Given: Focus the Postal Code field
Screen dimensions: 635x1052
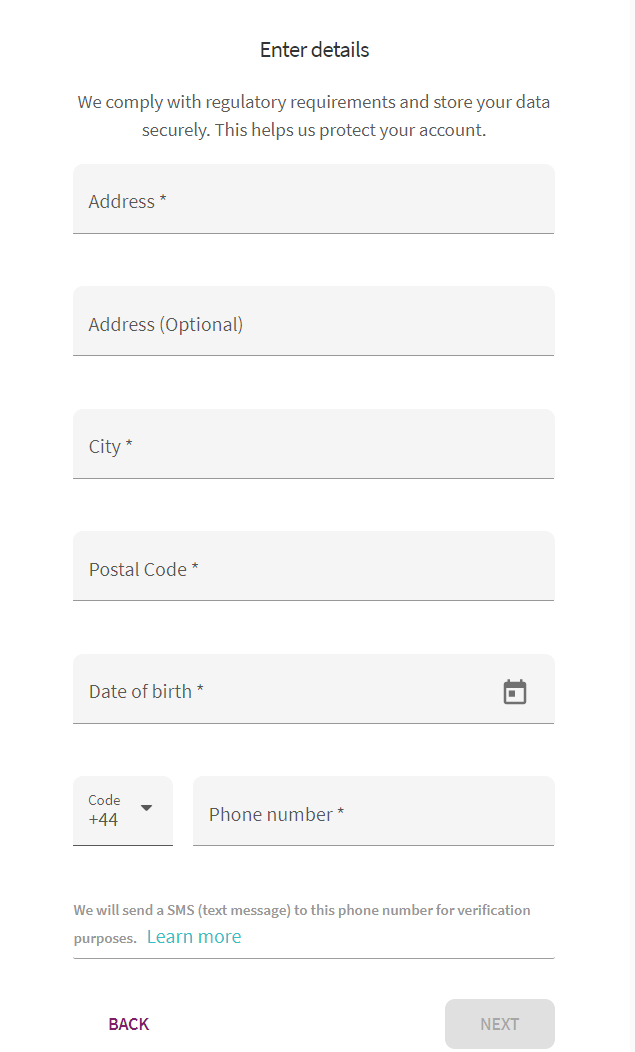Looking at the screenshot, I should tap(313, 567).
